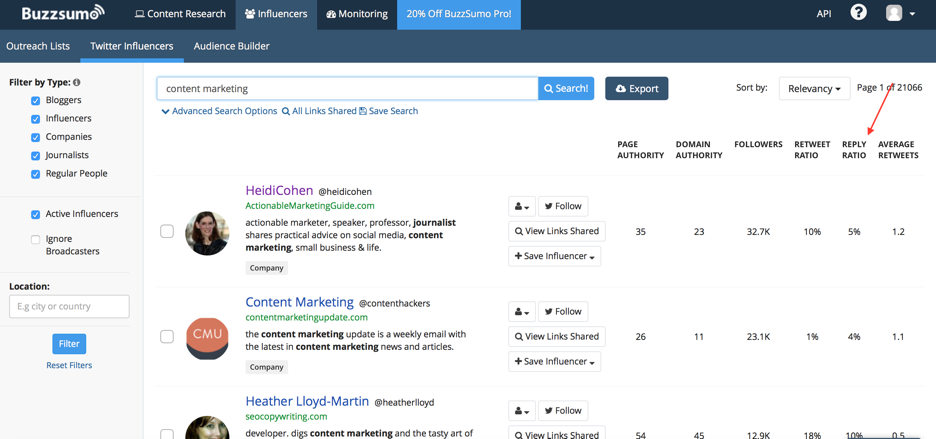Open the Sort by Relevancy dropdown
Viewport: 936px width, 439px height.
(x=814, y=88)
